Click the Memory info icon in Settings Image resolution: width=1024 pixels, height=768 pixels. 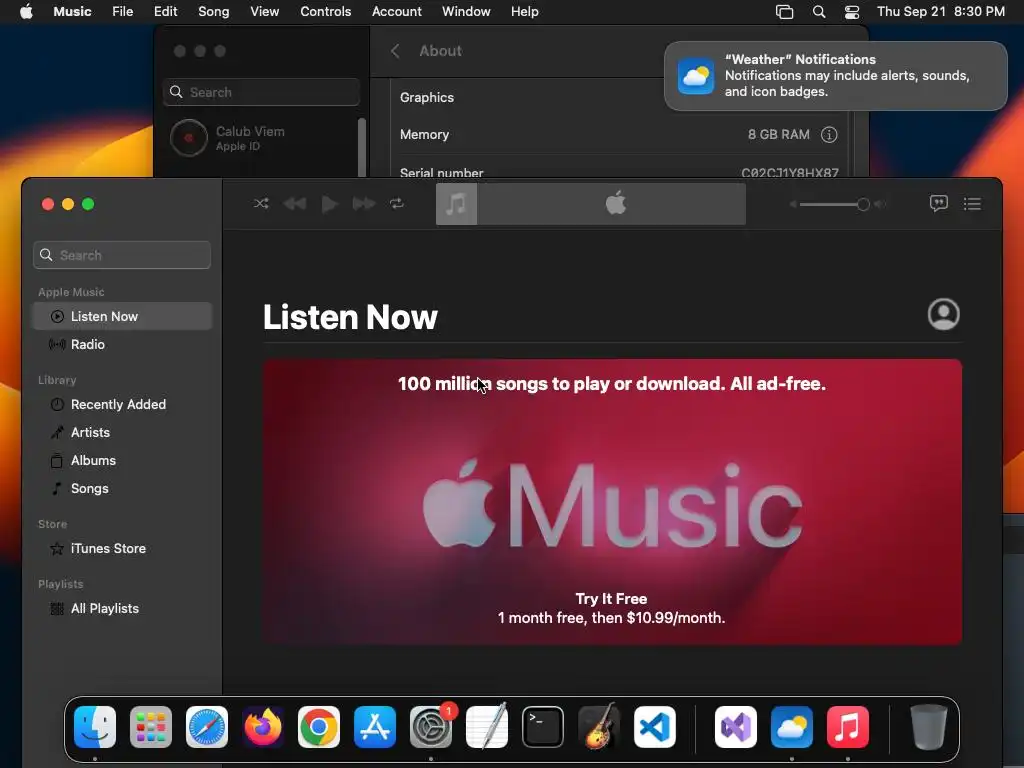click(829, 135)
